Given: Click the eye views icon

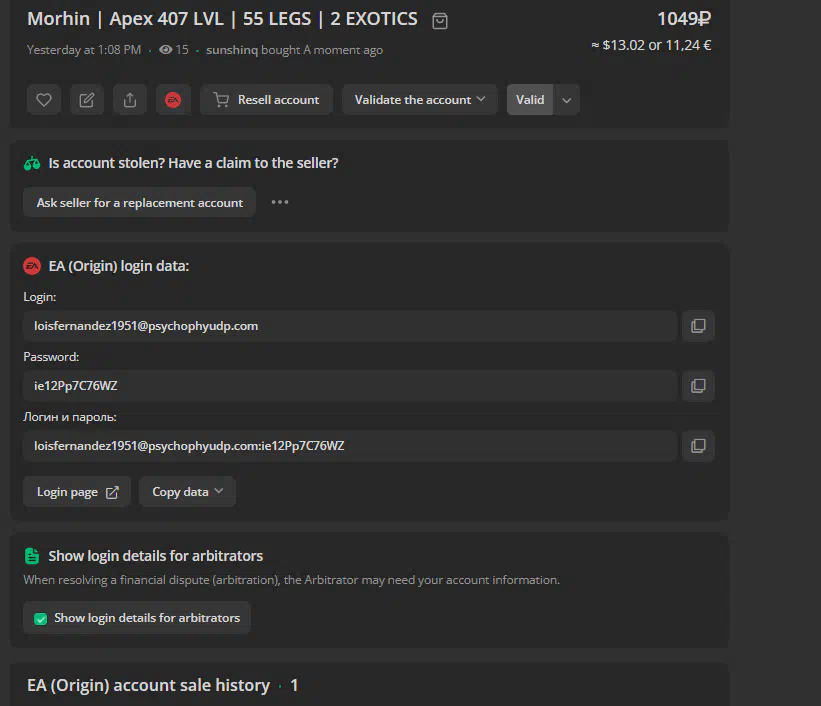Looking at the screenshot, I should 165,50.
